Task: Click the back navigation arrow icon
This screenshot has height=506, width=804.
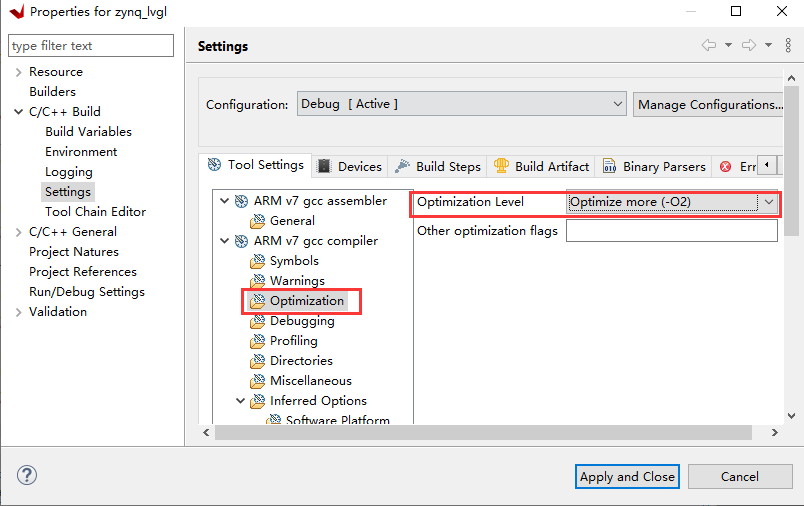Action: click(x=708, y=45)
